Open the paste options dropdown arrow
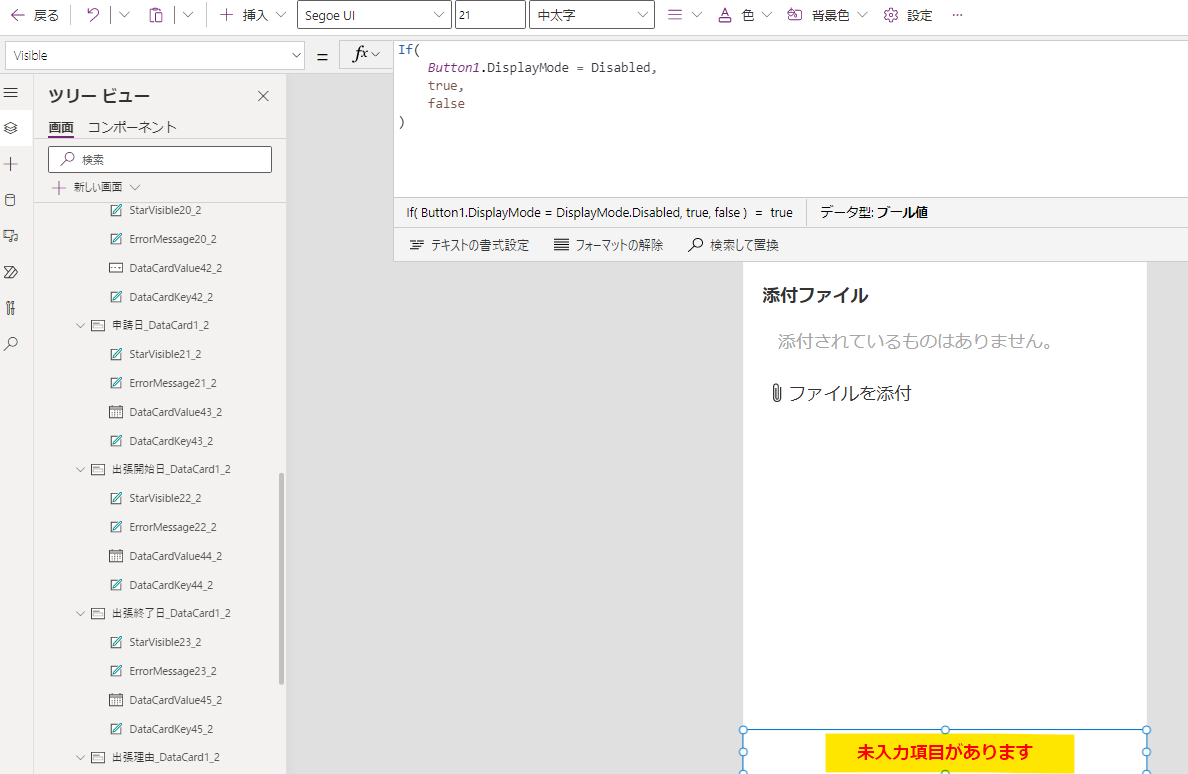 [189, 15]
